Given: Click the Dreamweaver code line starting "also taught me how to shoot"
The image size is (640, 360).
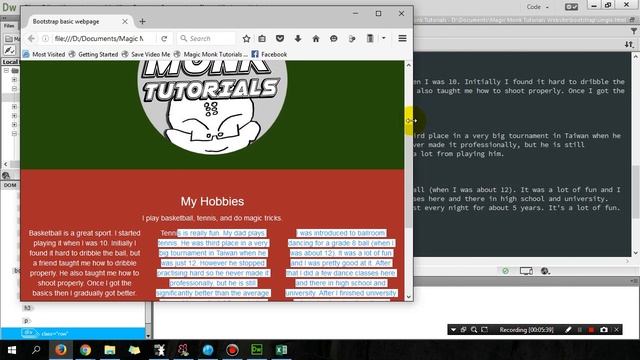Looking at the screenshot, I should pyautogui.click(x=520, y=91).
